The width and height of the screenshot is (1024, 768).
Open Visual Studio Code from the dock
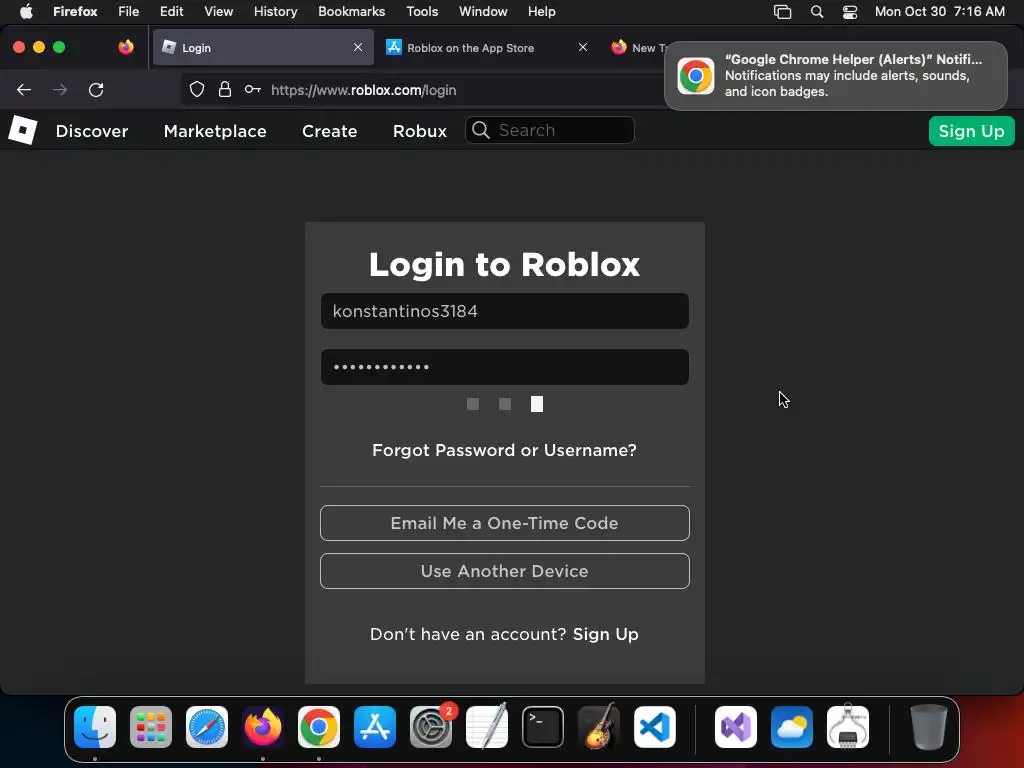(654, 727)
